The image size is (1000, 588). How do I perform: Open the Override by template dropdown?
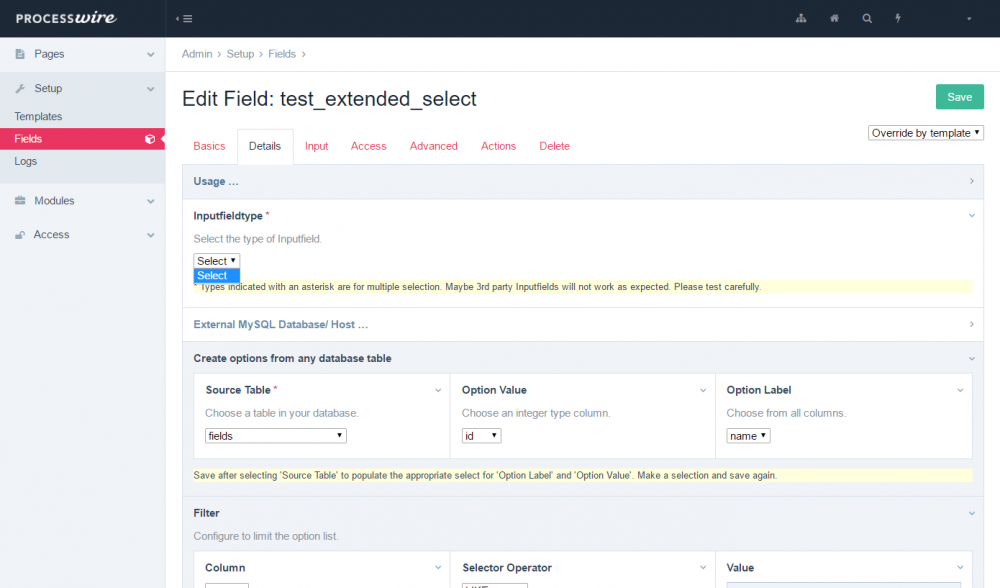(x=926, y=133)
